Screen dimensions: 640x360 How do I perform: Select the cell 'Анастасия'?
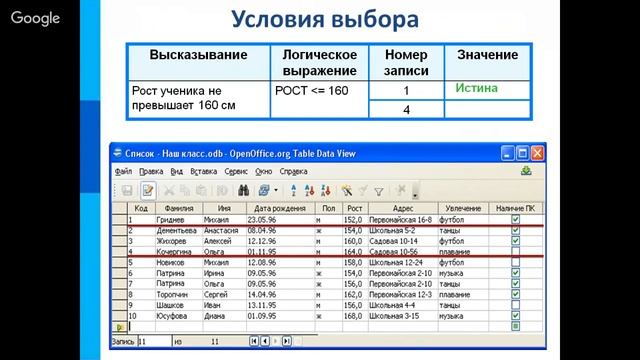coord(224,230)
